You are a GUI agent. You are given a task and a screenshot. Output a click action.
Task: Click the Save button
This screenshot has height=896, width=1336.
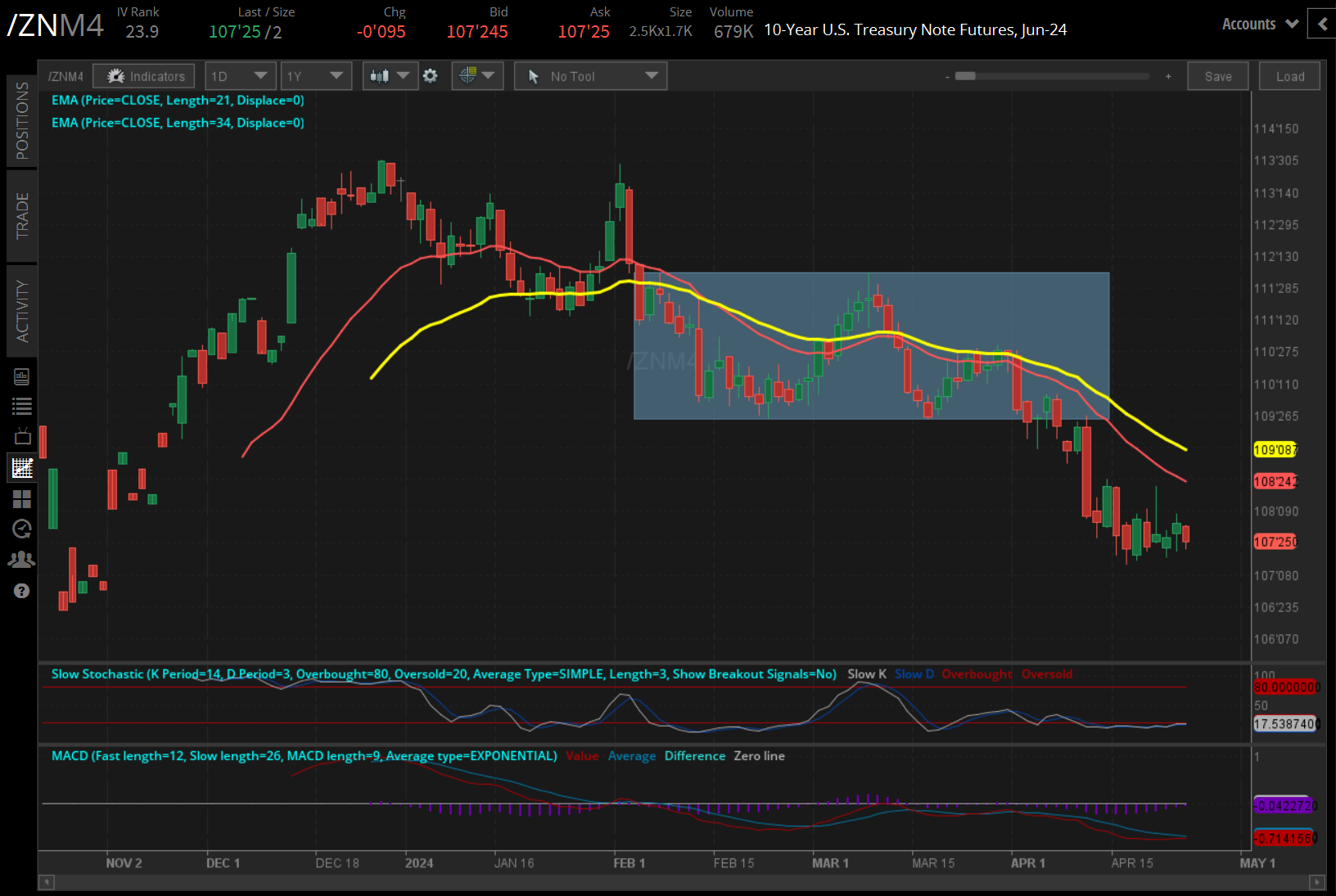click(x=1218, y=75)
